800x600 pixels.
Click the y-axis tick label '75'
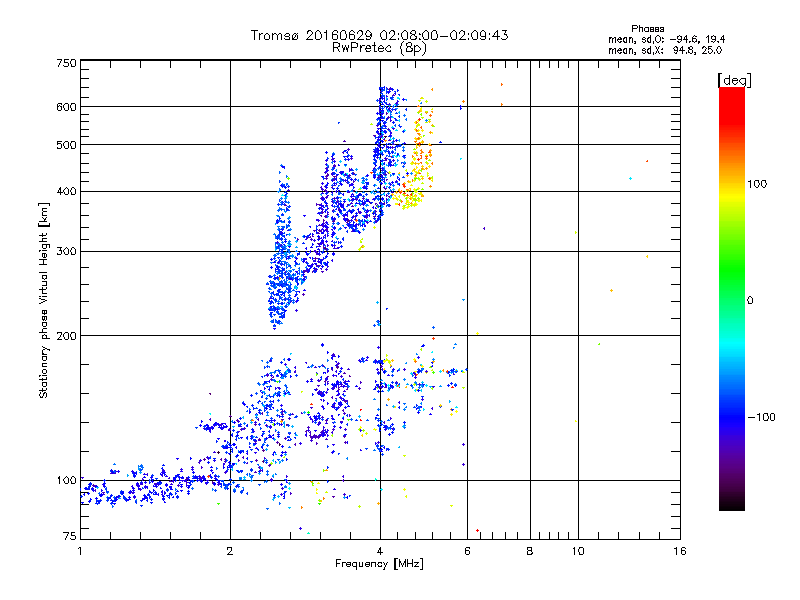click(x=70, y=536)
